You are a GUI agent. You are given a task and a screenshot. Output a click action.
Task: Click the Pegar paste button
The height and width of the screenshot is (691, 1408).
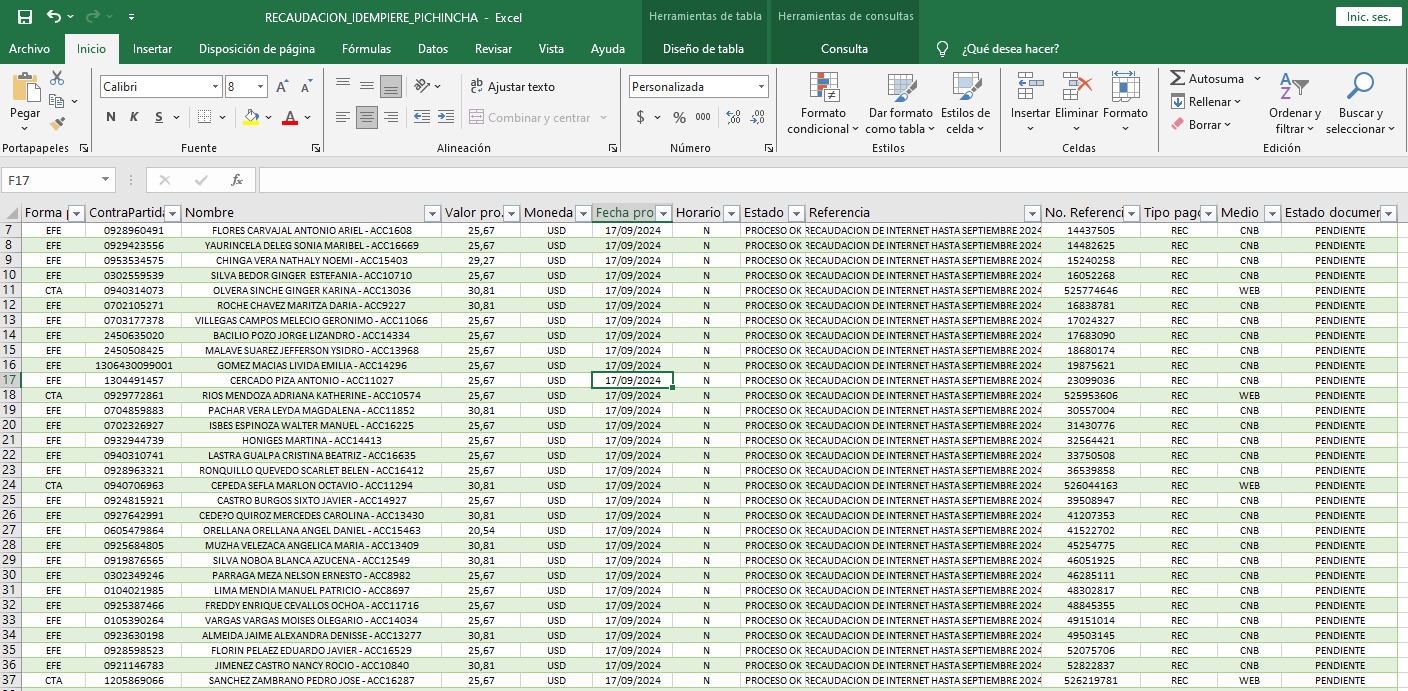(x=25, y=100)
